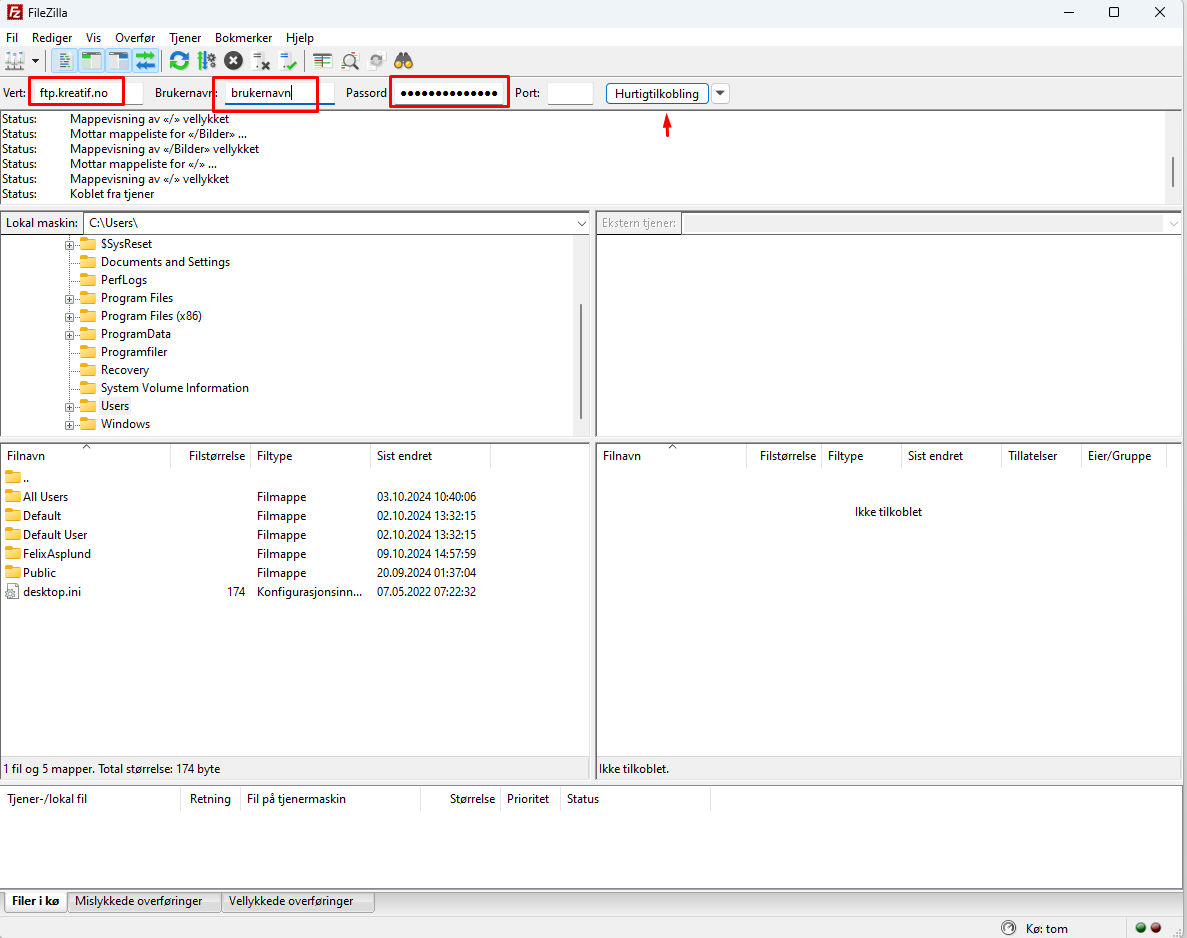Open the Tjener menu
Screen dimensions: 1187x938
pos(185,37)
